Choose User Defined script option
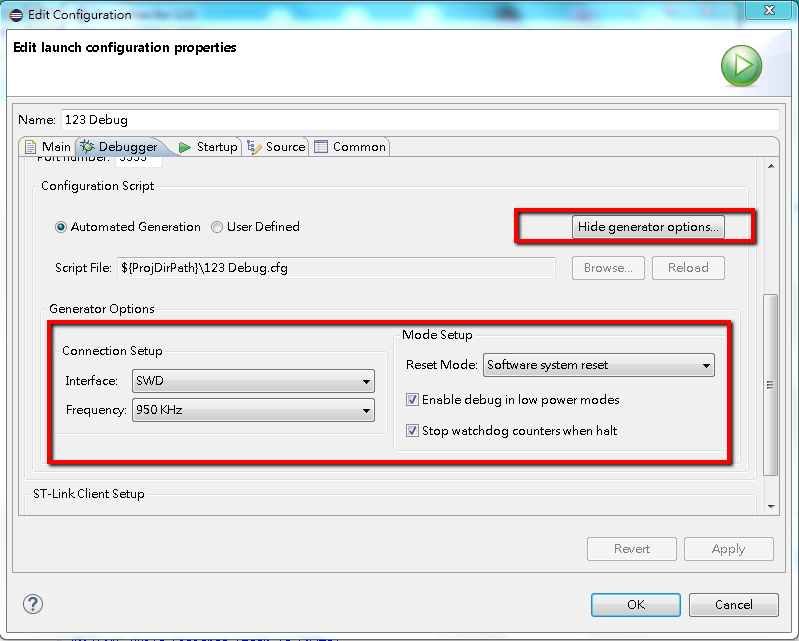The image size is (799, 641). [x=217, y=227]
